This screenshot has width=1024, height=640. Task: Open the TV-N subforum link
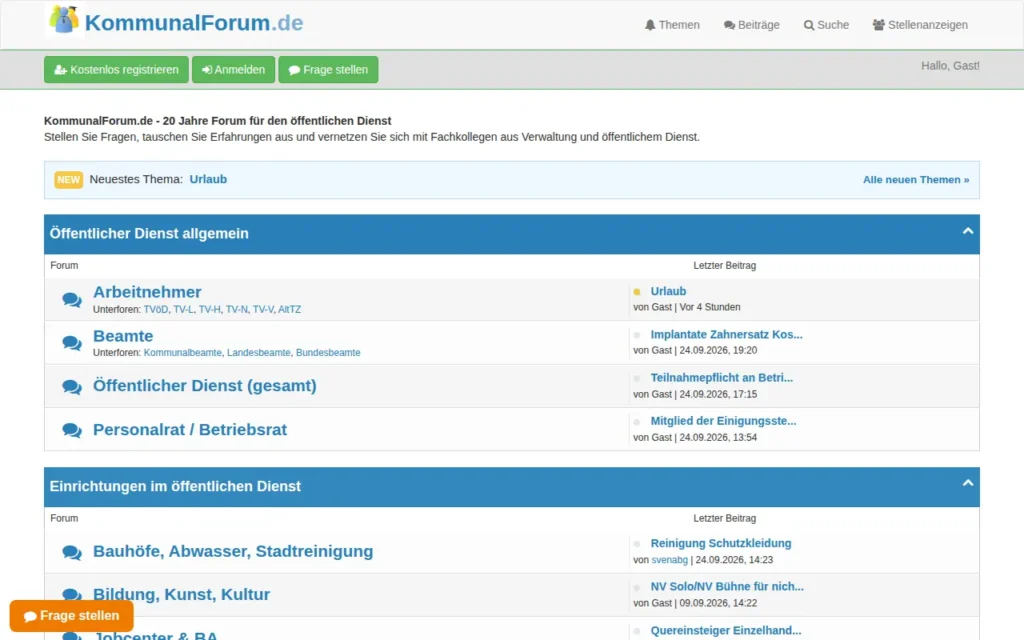(236, 310)
